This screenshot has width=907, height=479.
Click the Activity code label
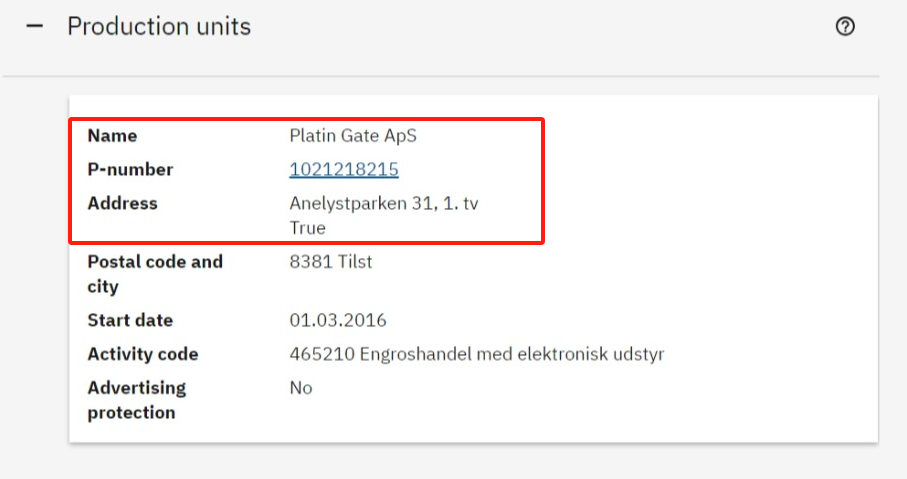(x=143, y=354)
